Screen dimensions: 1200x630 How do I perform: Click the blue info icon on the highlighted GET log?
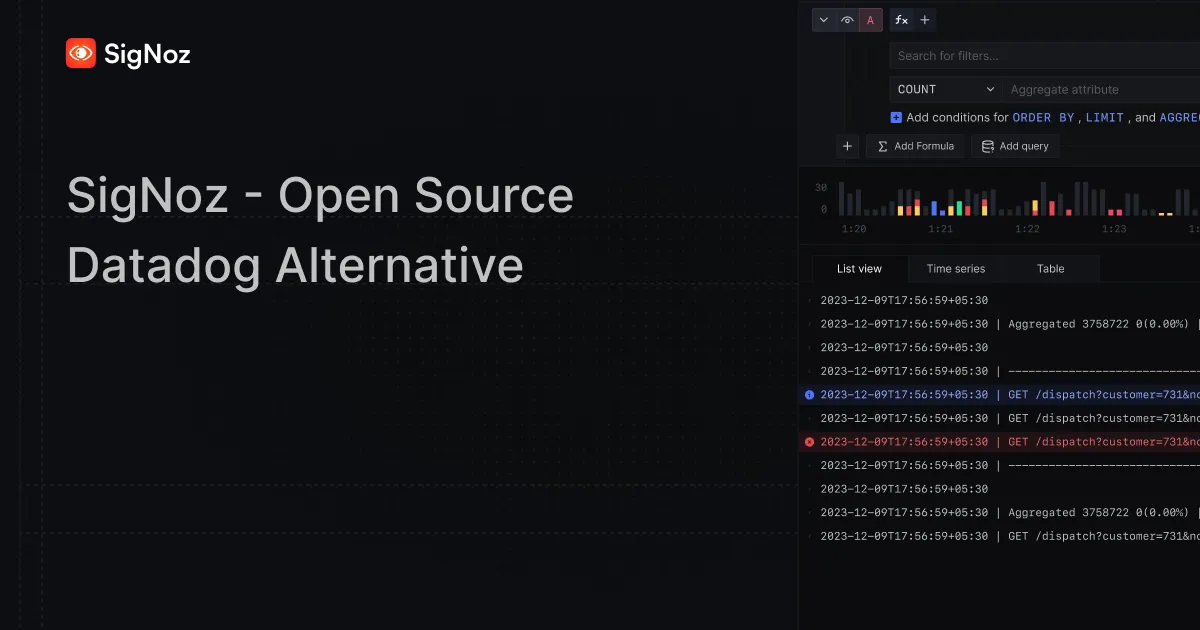808,394
